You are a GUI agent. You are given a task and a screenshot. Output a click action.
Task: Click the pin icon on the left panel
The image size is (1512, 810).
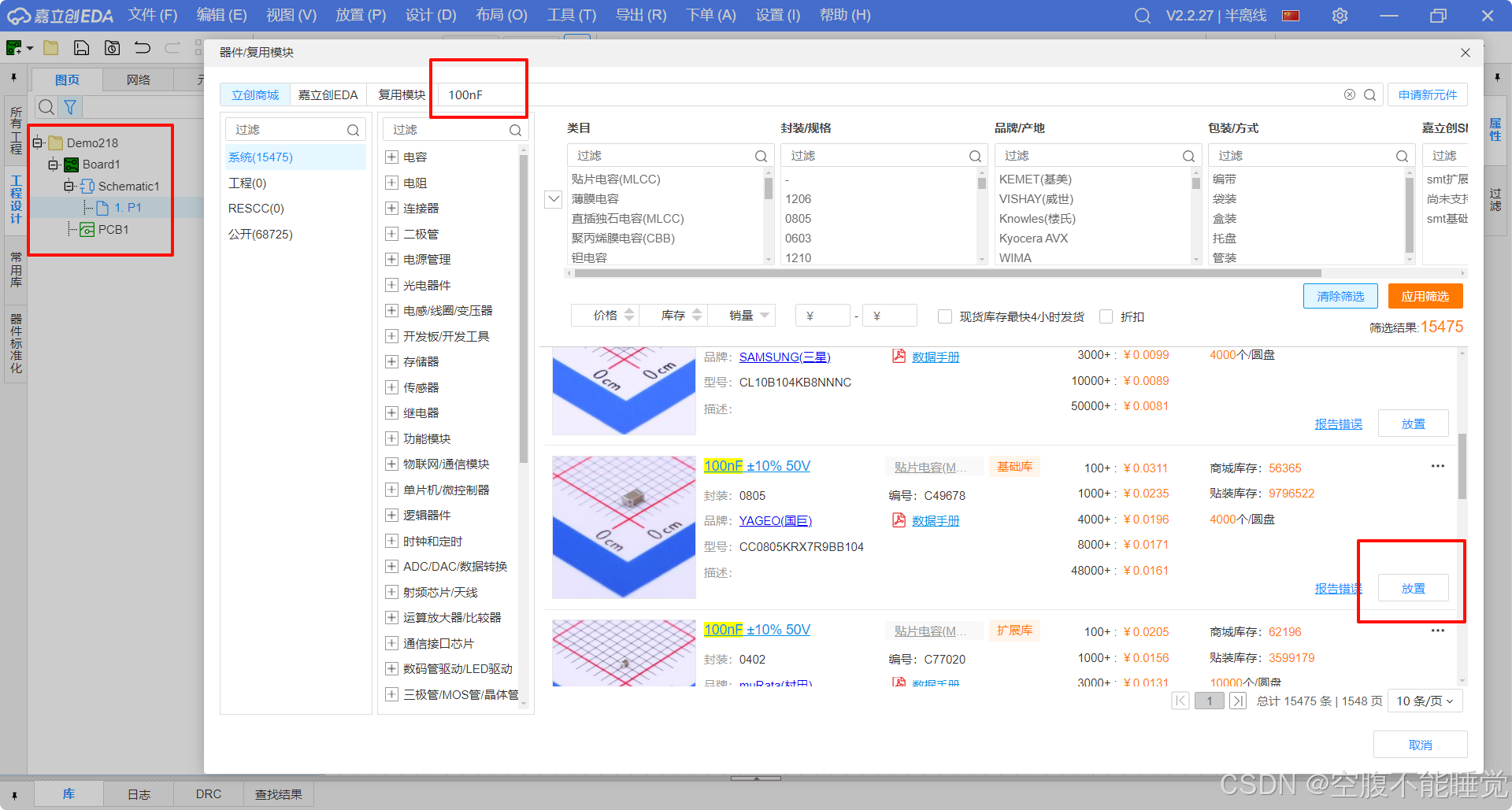pyautogui.click(x=14, y=78)
